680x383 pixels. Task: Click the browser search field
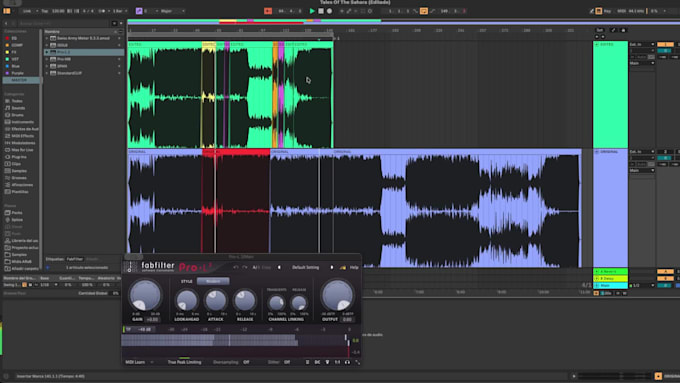(64, 23)
